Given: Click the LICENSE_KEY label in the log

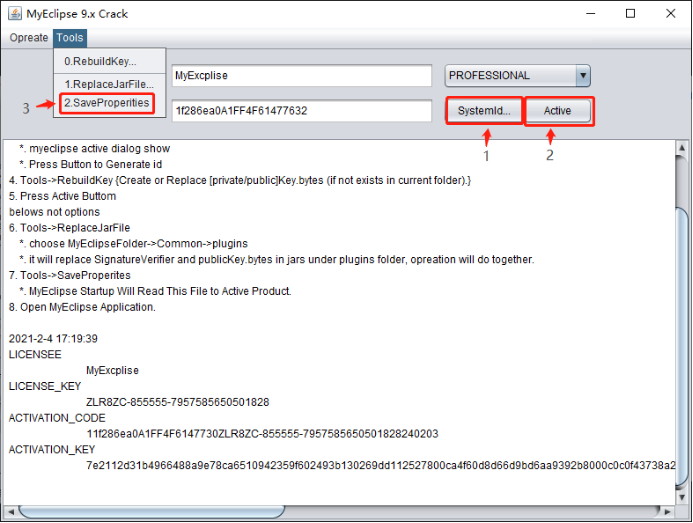Looking at the screenshot, I should pos(45,386).
